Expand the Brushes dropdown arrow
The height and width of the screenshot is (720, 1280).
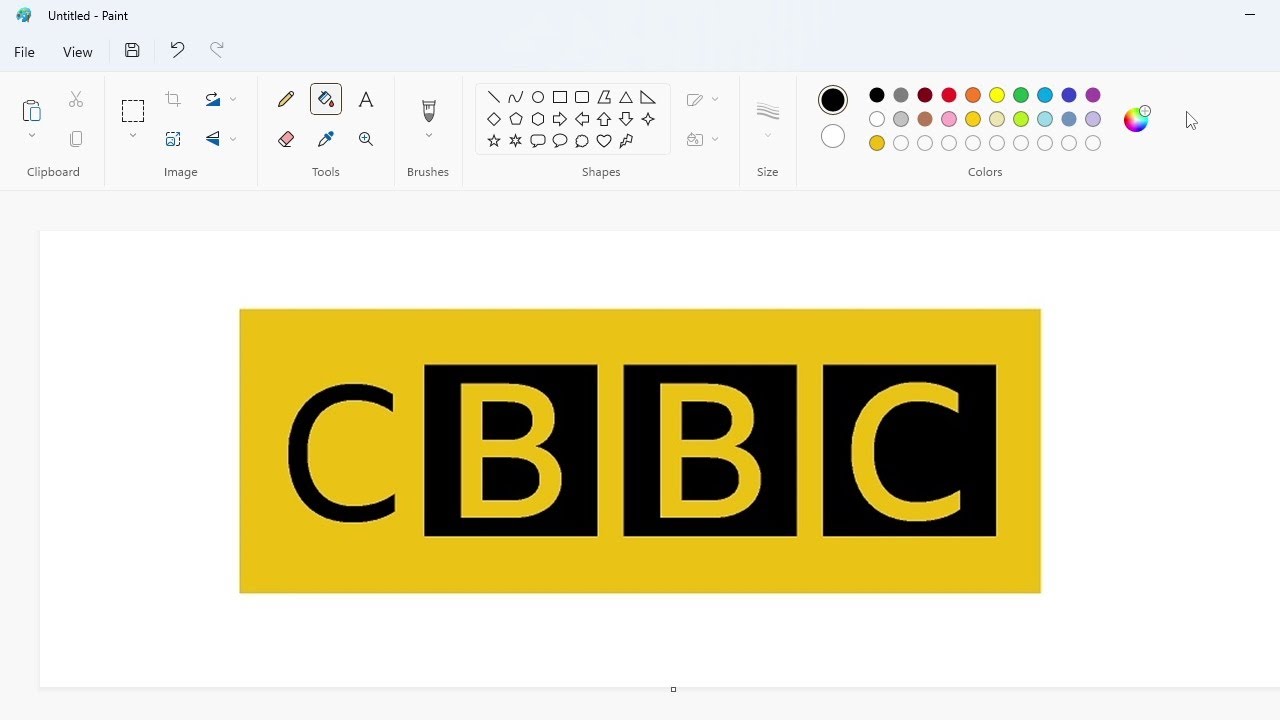[x=429, y=136]
